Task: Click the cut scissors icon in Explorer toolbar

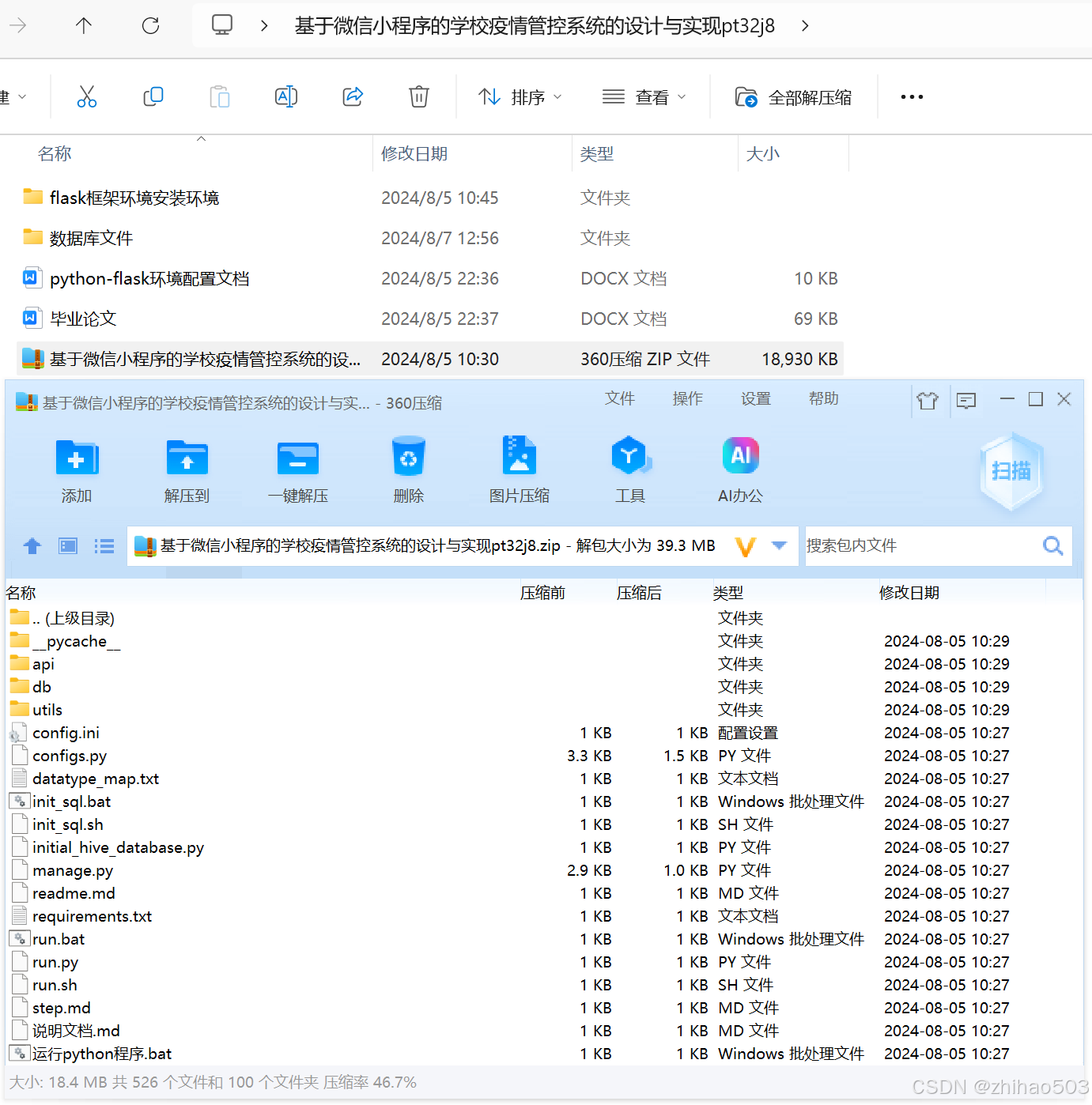Action: point(87,96)
